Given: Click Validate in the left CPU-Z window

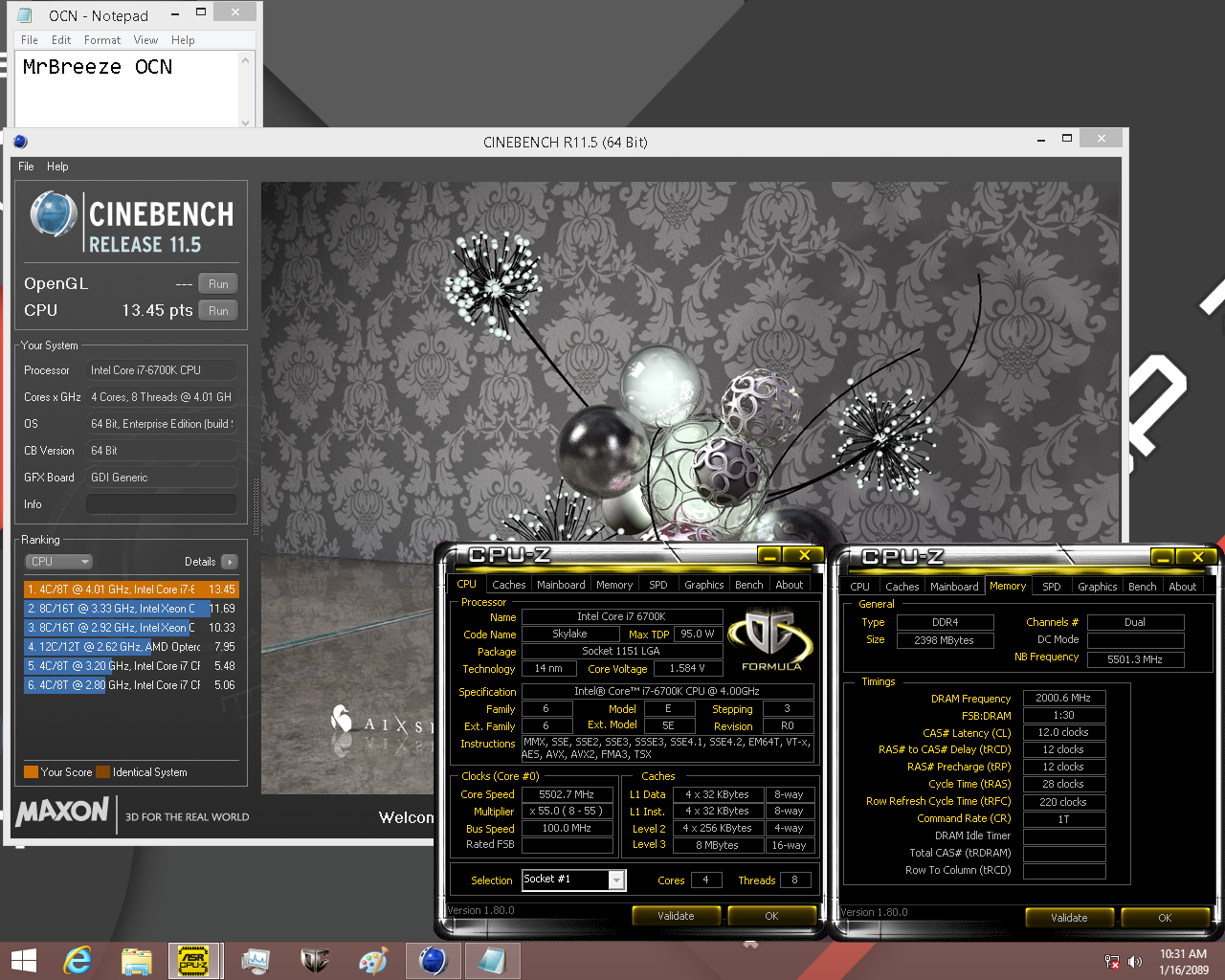Looking at the screenshot, I should pyautogui.click(x=676, y=916).
